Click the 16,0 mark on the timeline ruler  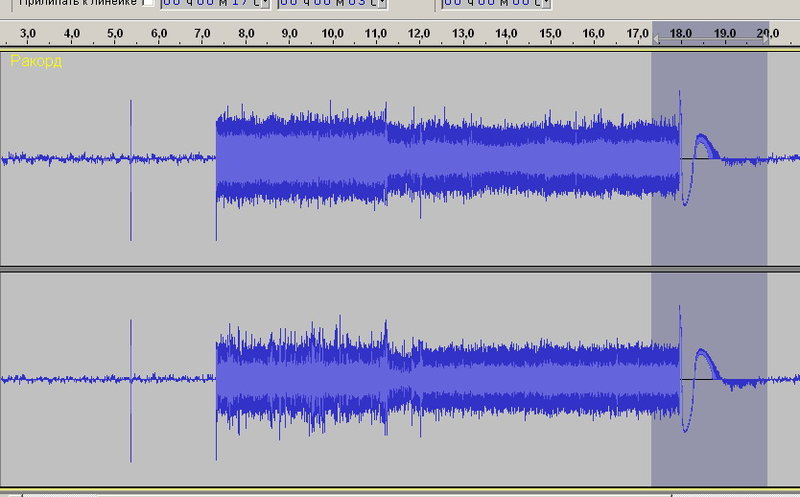tap(593, 34)
